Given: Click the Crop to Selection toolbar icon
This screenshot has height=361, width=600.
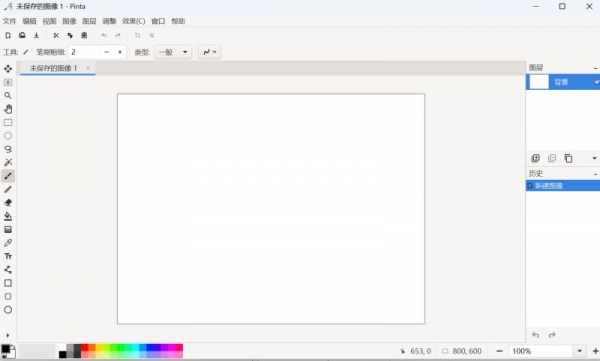Looking at the screenshot, I should pyautogui.click(x=137, y=35).
